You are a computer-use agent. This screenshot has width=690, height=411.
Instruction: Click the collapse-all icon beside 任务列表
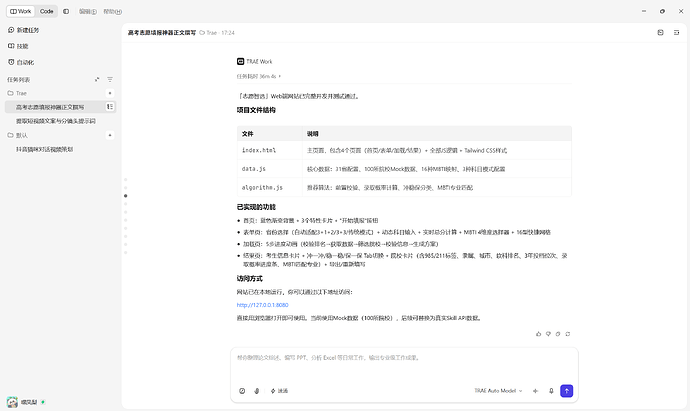(x=97, y=80)
